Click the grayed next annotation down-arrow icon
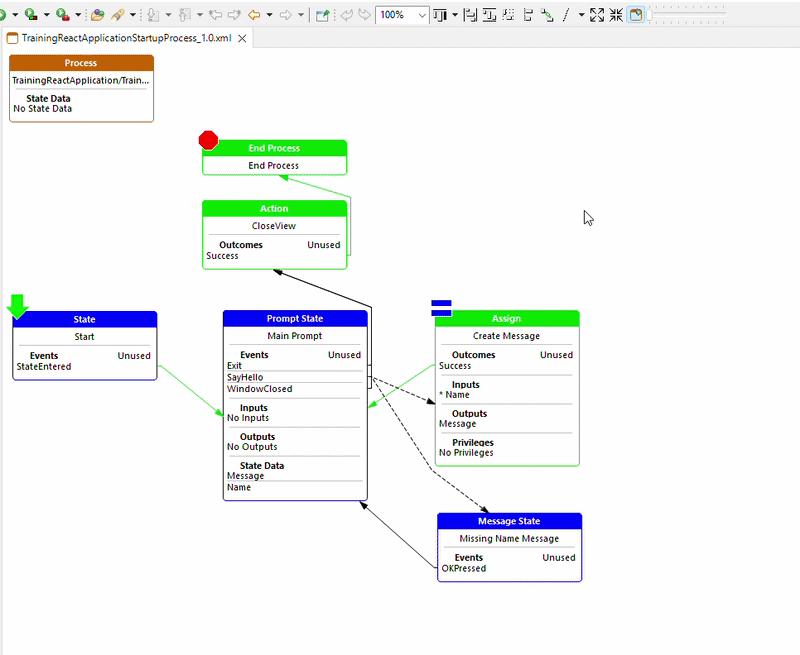 pos(153,15)
